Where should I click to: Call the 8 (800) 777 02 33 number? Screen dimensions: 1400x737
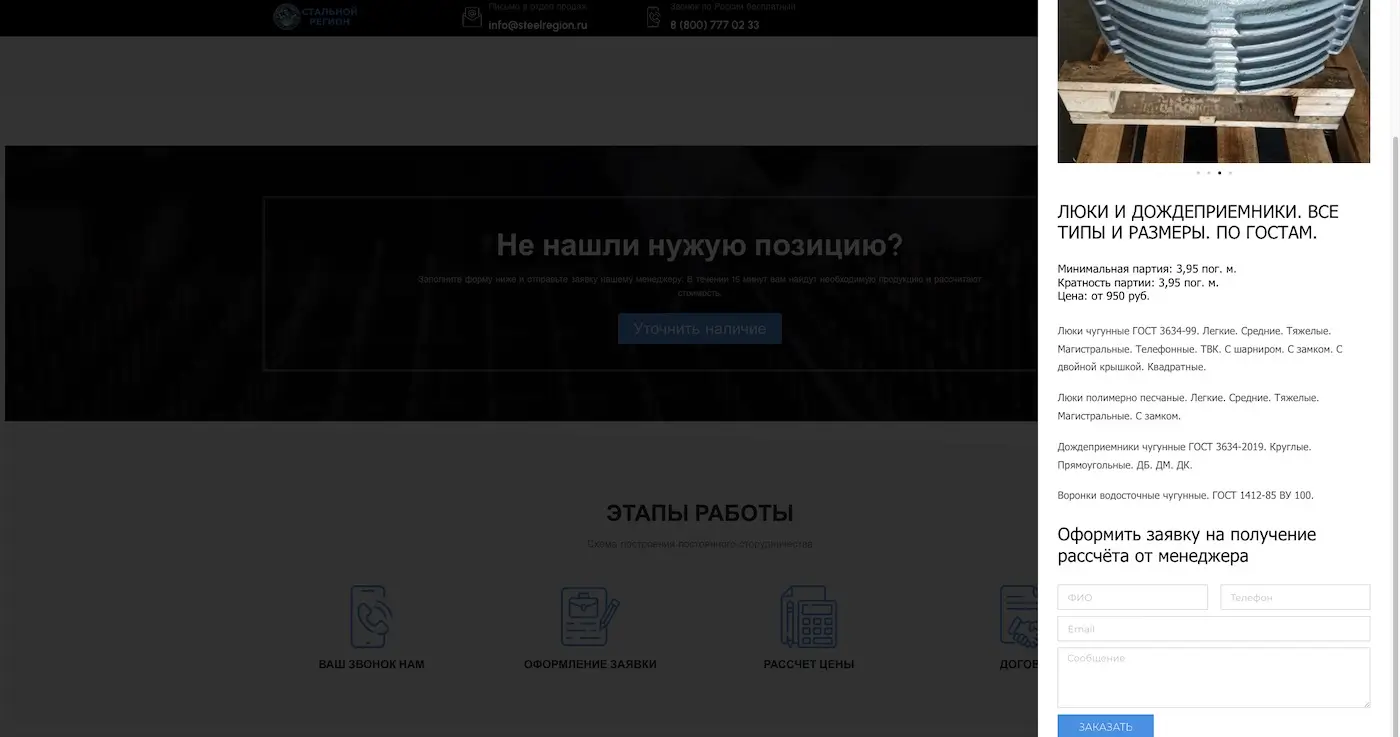point(714,25)
